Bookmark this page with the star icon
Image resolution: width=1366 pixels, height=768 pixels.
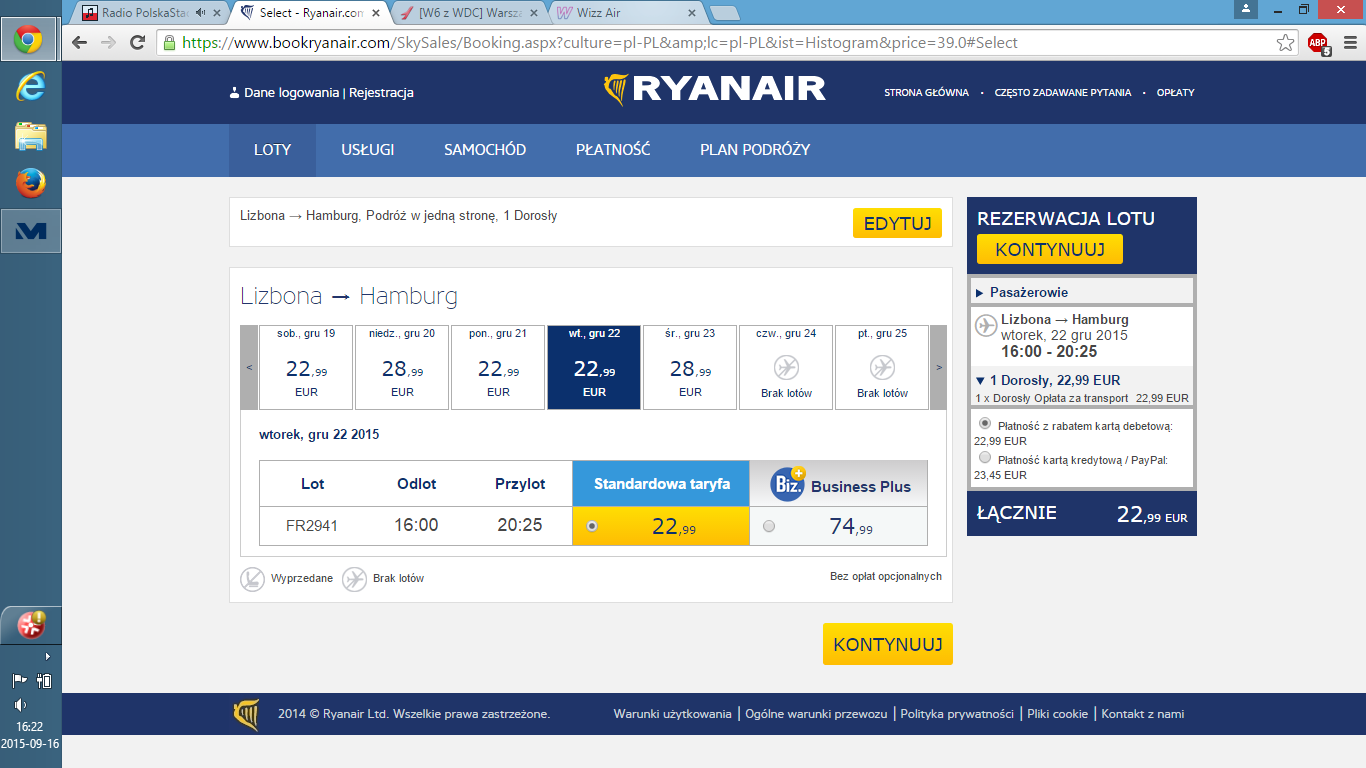tap(1286, 43)
